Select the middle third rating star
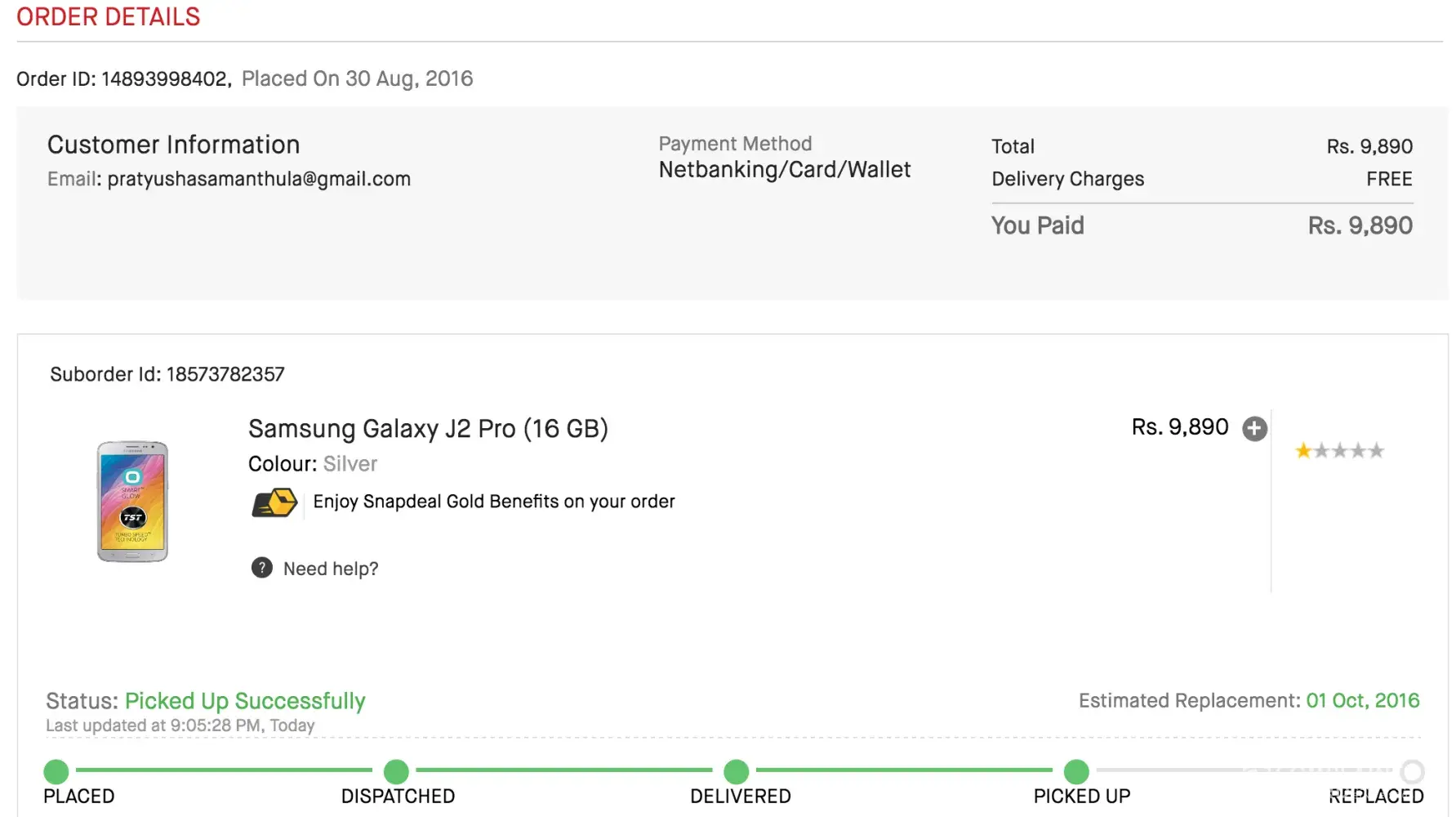This screenshot has width=1456, height=817. pyautogui.click(x=1340, y=451)
